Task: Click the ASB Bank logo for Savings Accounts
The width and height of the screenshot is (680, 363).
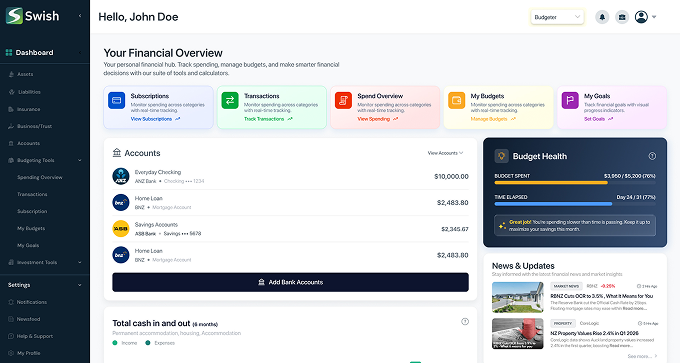Action: [121, 229]
